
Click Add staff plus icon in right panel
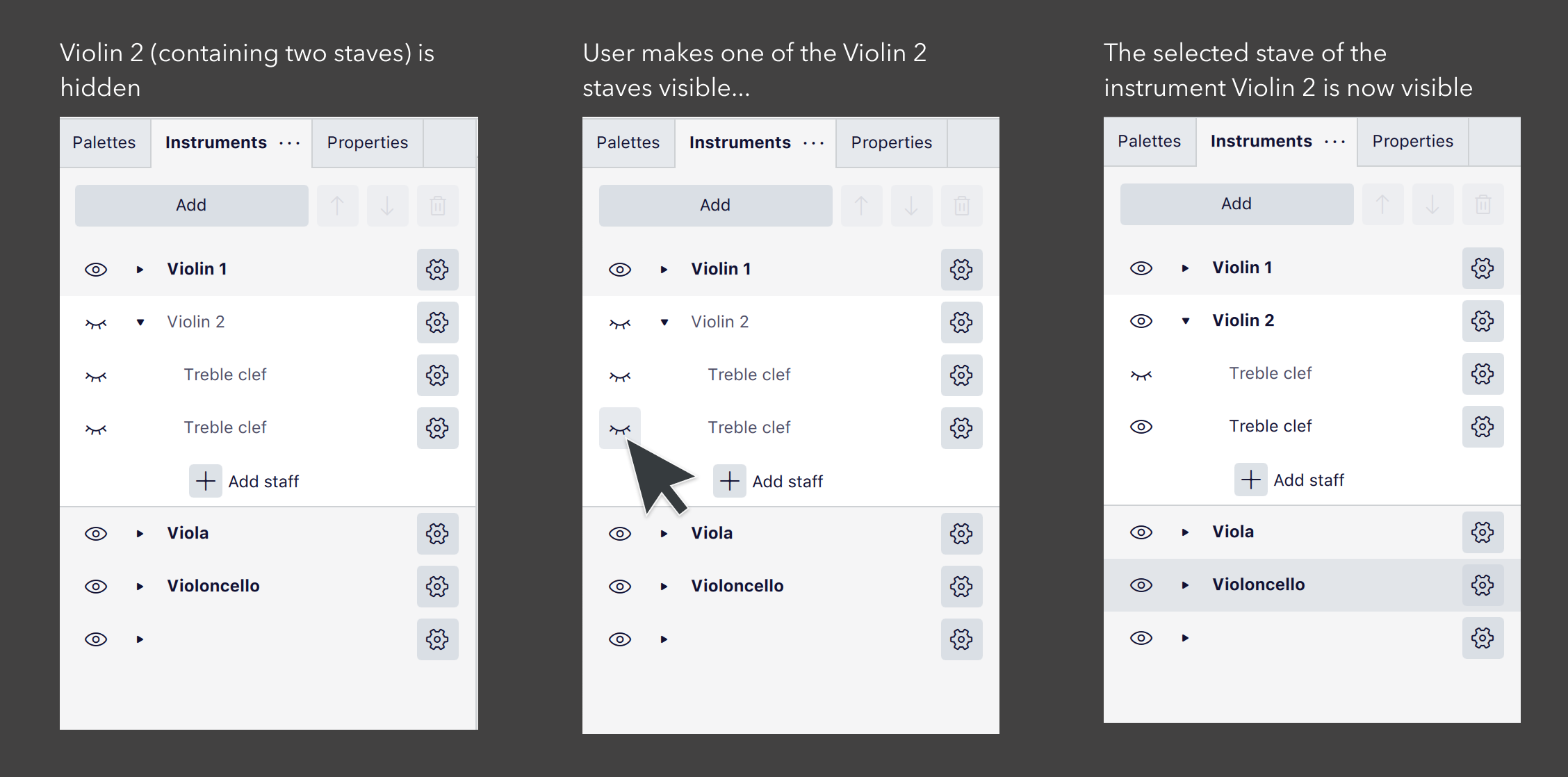coord(1251,480)
